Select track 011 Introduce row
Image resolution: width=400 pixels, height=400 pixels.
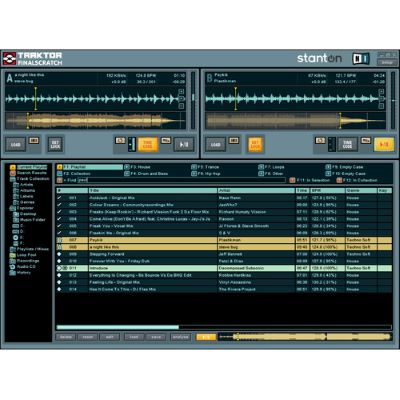[224, 268]
